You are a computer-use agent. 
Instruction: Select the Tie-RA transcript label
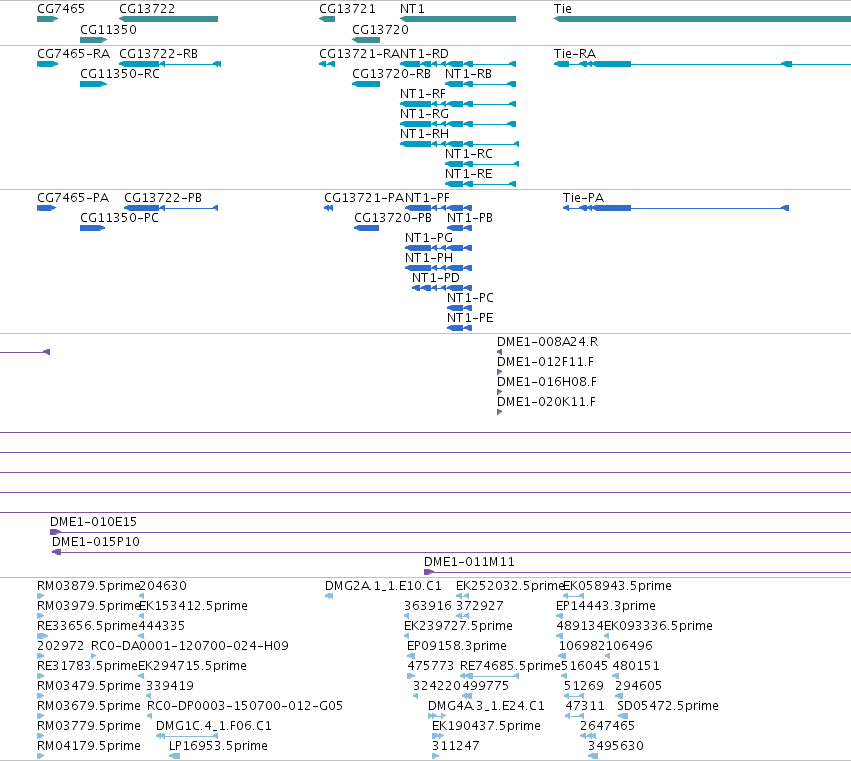[575, 54]
